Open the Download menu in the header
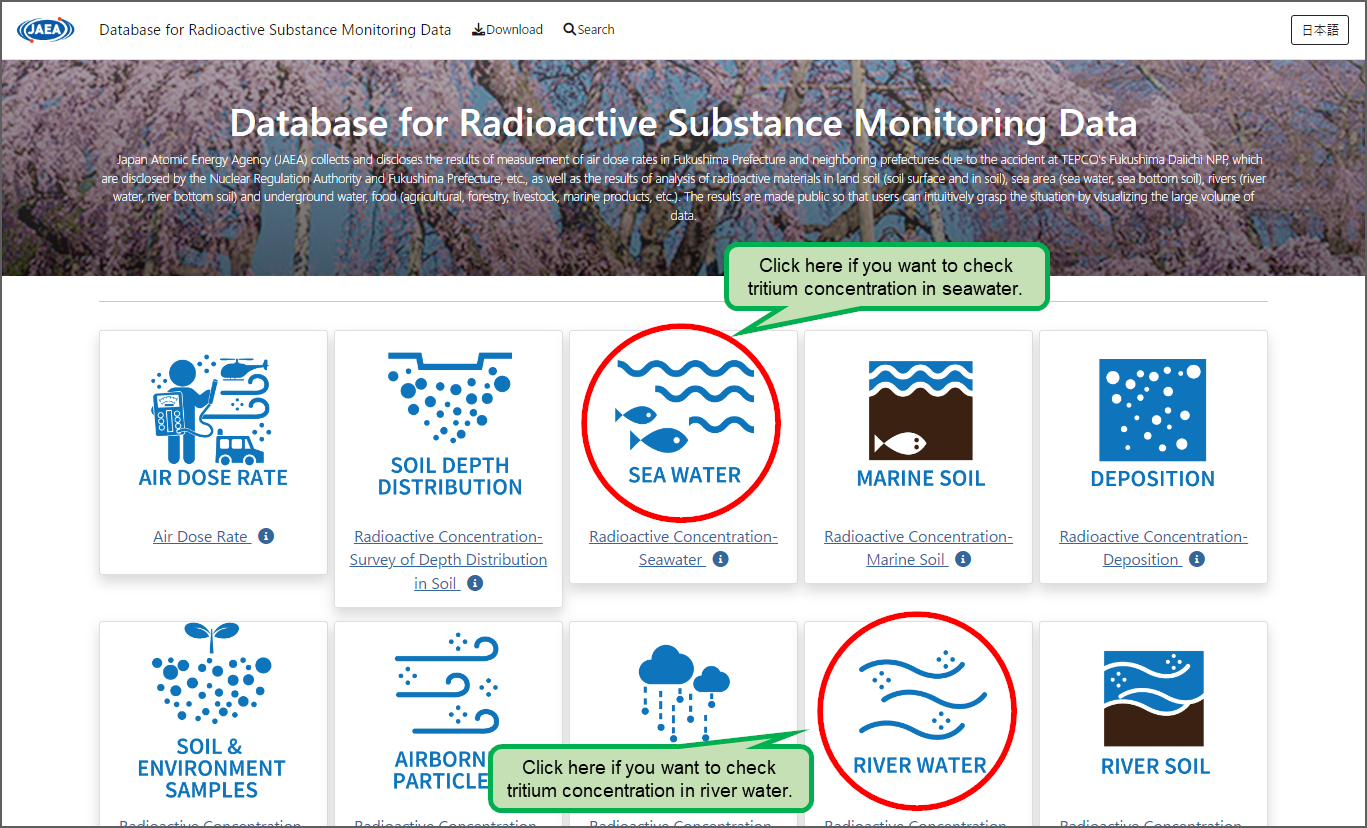 pyautogui.click(x=507, y=29)
